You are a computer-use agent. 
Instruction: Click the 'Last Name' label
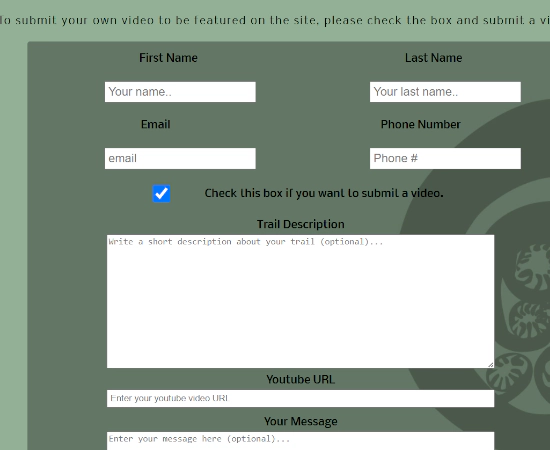click(x=434, y=58)
